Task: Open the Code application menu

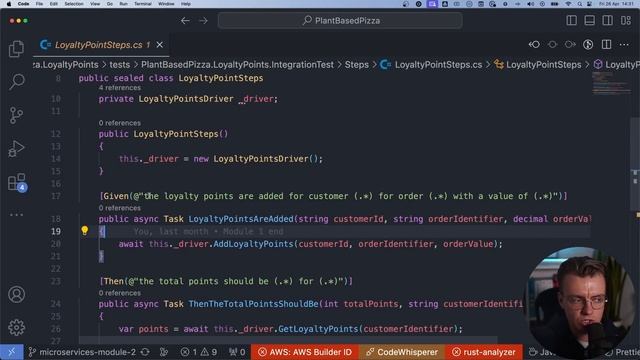Action: (23, 4)
